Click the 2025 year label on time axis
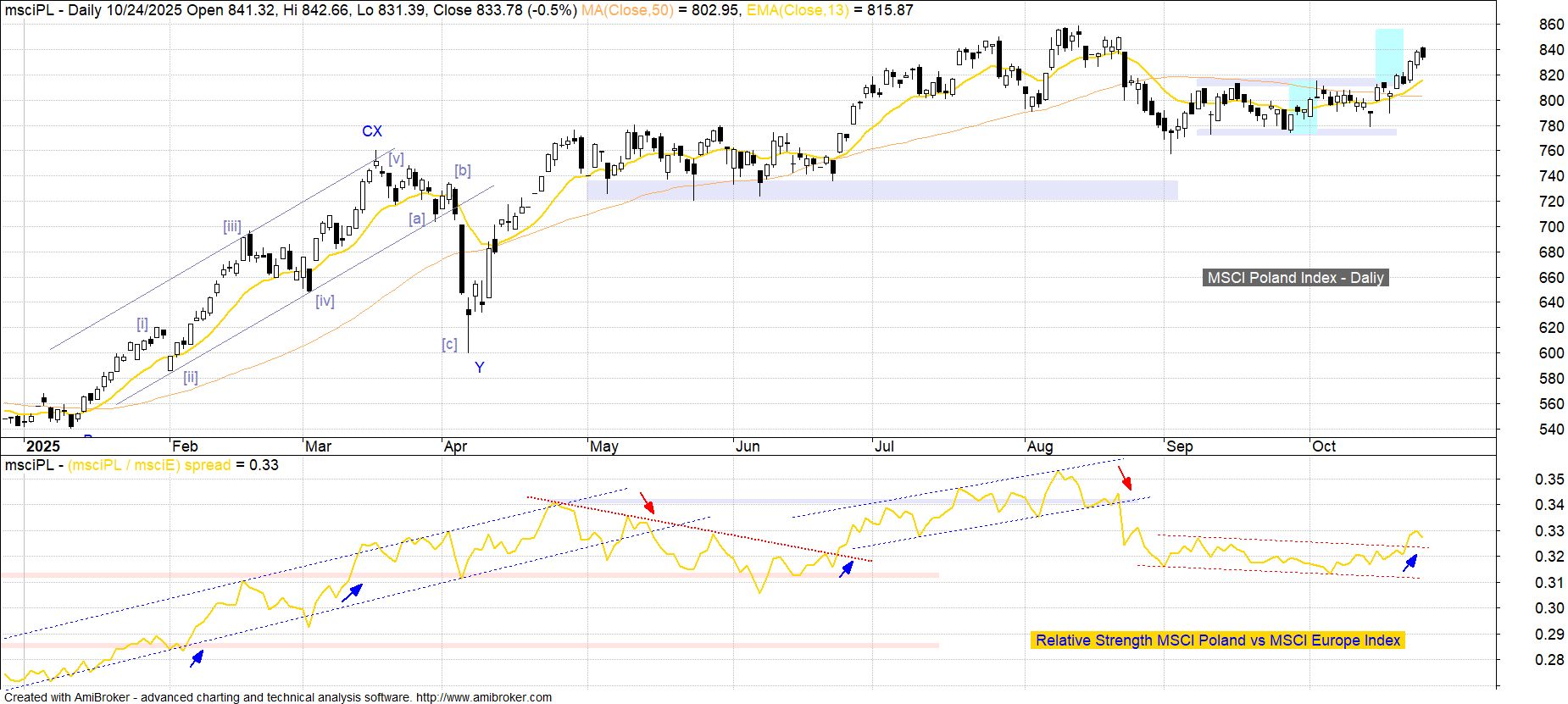Screen dimensions: 1568x704 click(x=42, y=446)
